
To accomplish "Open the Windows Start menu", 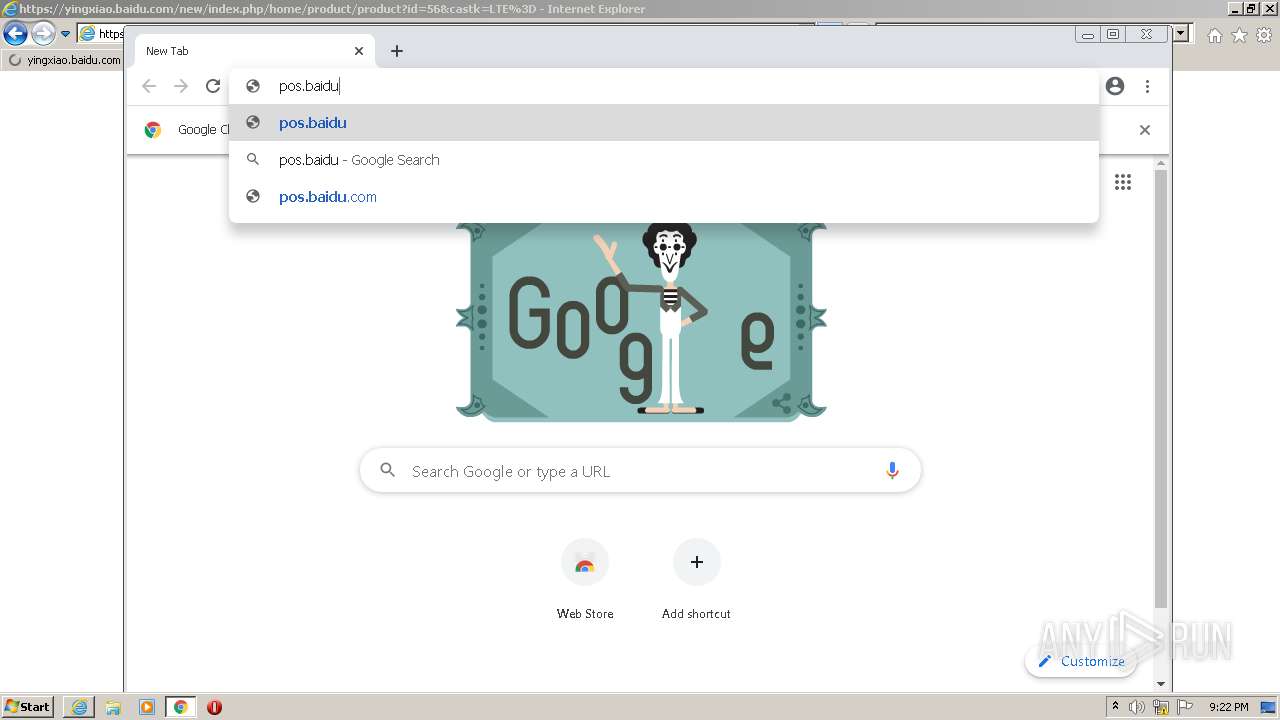I will [28, 707].
